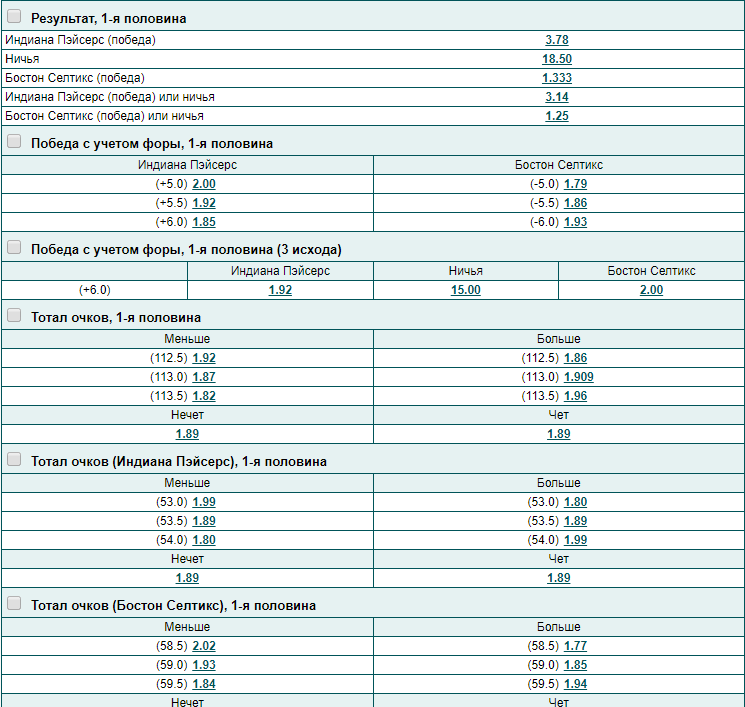Click the 'Бостон Селтикс (победа) или ничья' label
The image size is (745, 707).
coord(104,116)
